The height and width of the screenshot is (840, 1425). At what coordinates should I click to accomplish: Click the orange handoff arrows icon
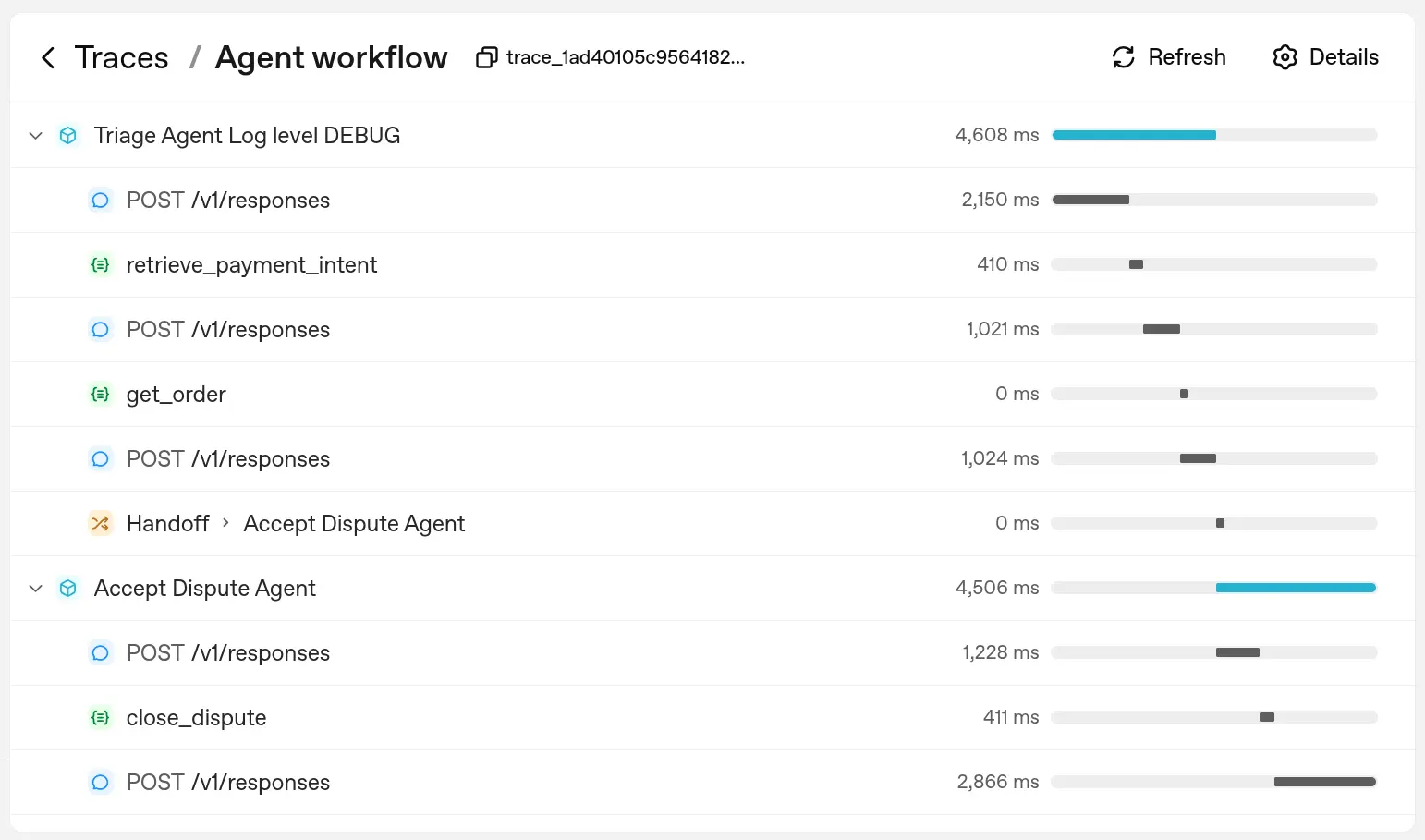100,523
